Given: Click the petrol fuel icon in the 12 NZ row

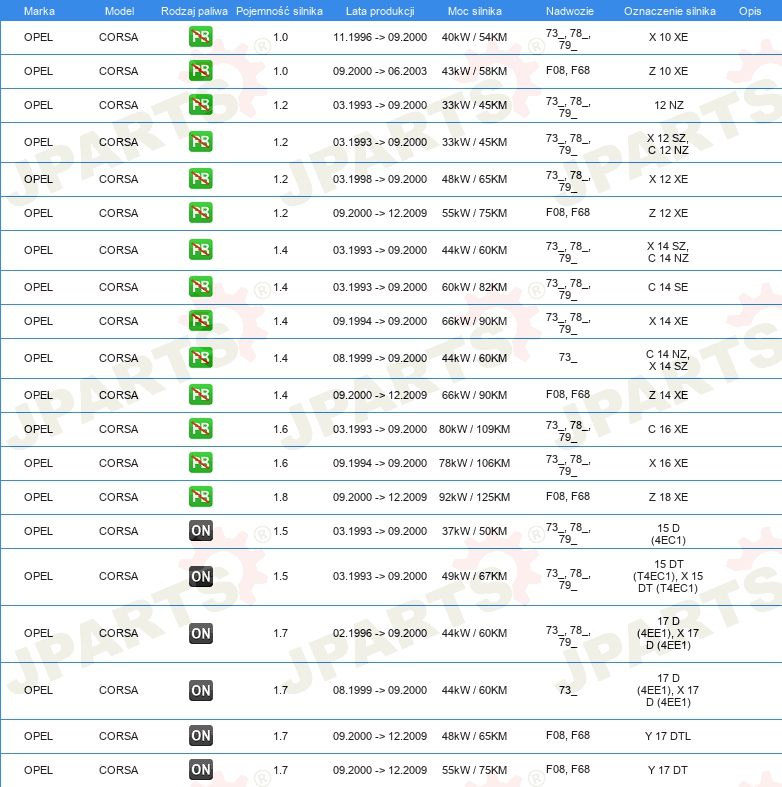Looking at the screenshot, I should pos(200,105).
